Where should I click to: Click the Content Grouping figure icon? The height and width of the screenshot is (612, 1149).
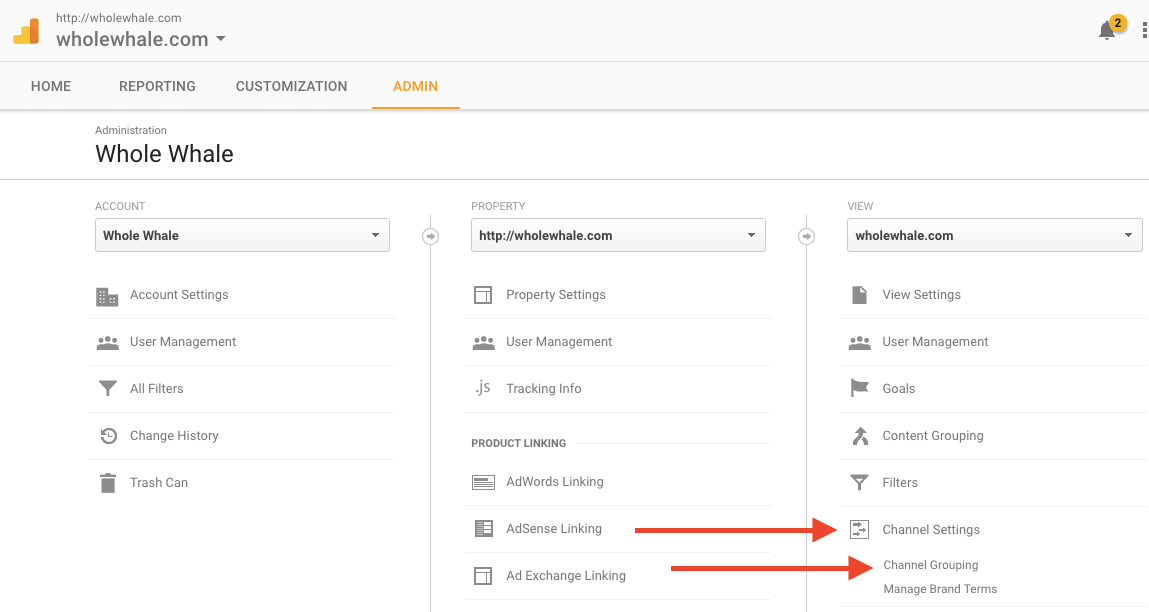[860, 436]
